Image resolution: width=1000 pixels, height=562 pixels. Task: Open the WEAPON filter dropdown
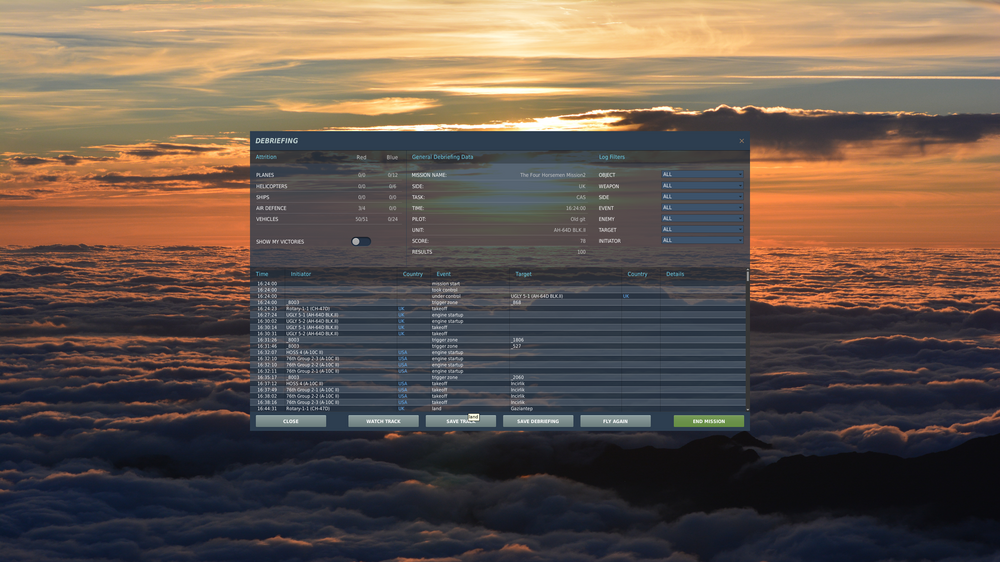click(702, 186)
